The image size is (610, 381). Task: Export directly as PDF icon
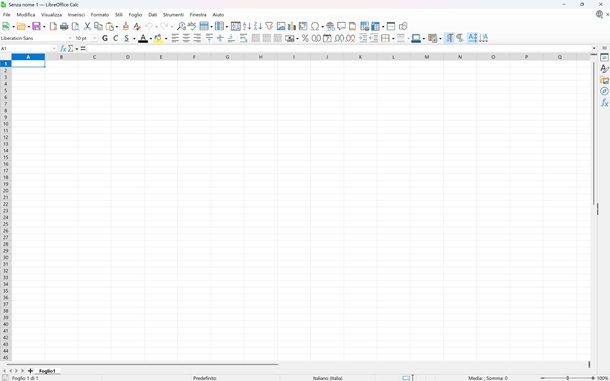(53, 26)
